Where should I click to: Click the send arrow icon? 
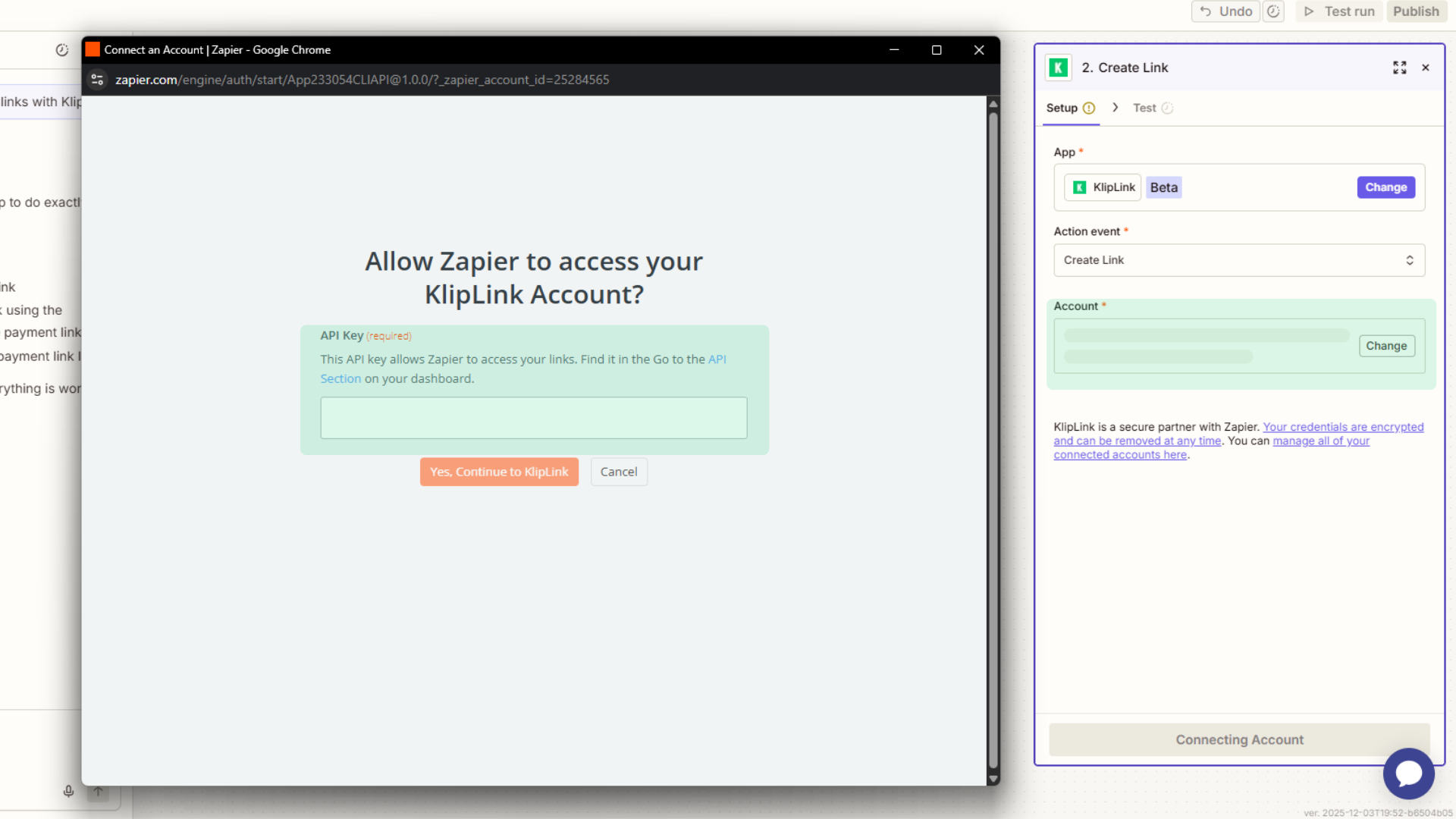98,791
